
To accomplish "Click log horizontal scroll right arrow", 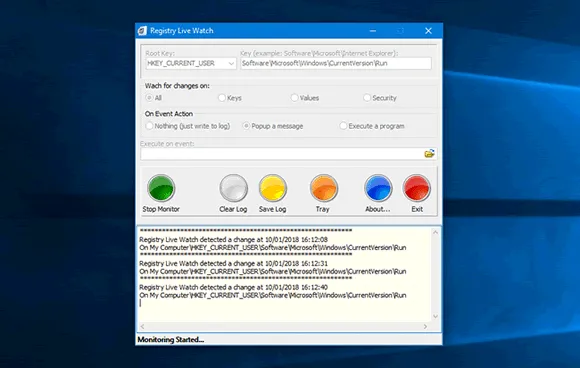I will click(425, 326).
